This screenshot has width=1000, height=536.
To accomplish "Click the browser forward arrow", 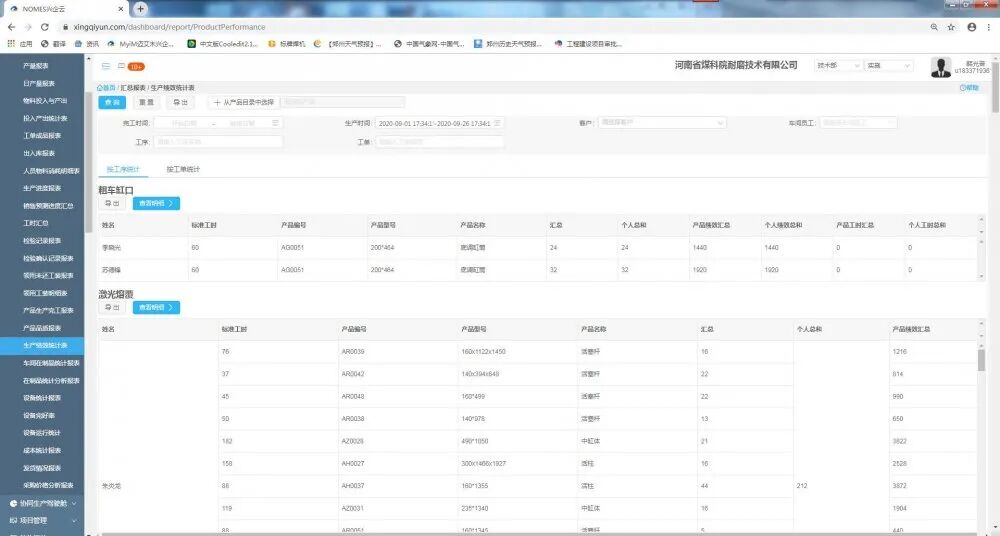I will [x=27, y=27].
